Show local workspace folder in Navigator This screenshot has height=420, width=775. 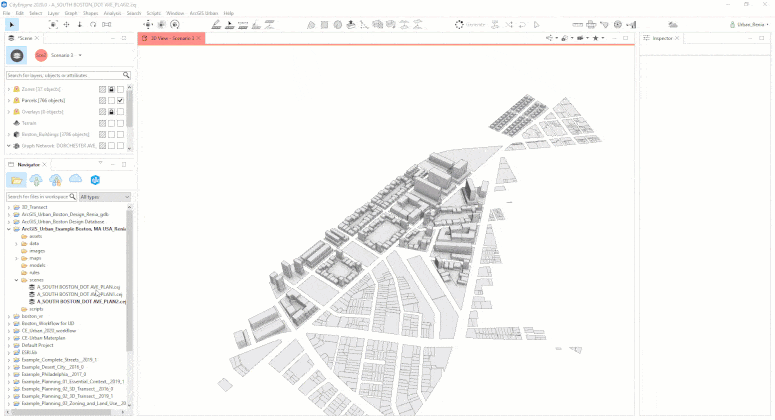pos(16,180)
